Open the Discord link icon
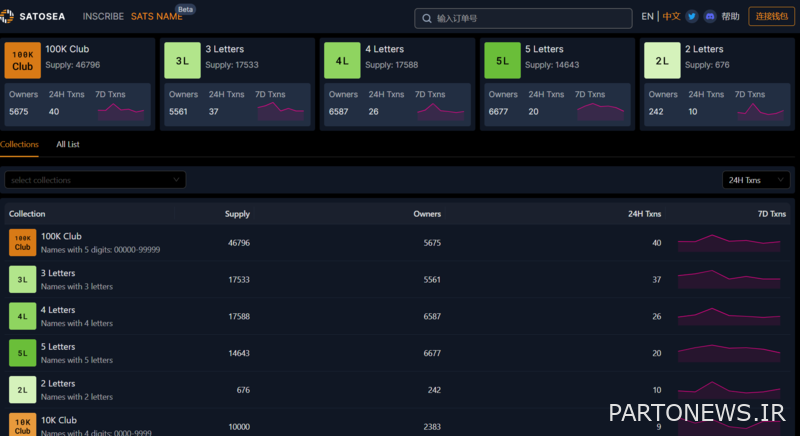Screen dimensions: 800x436 (x=710, y=16)
